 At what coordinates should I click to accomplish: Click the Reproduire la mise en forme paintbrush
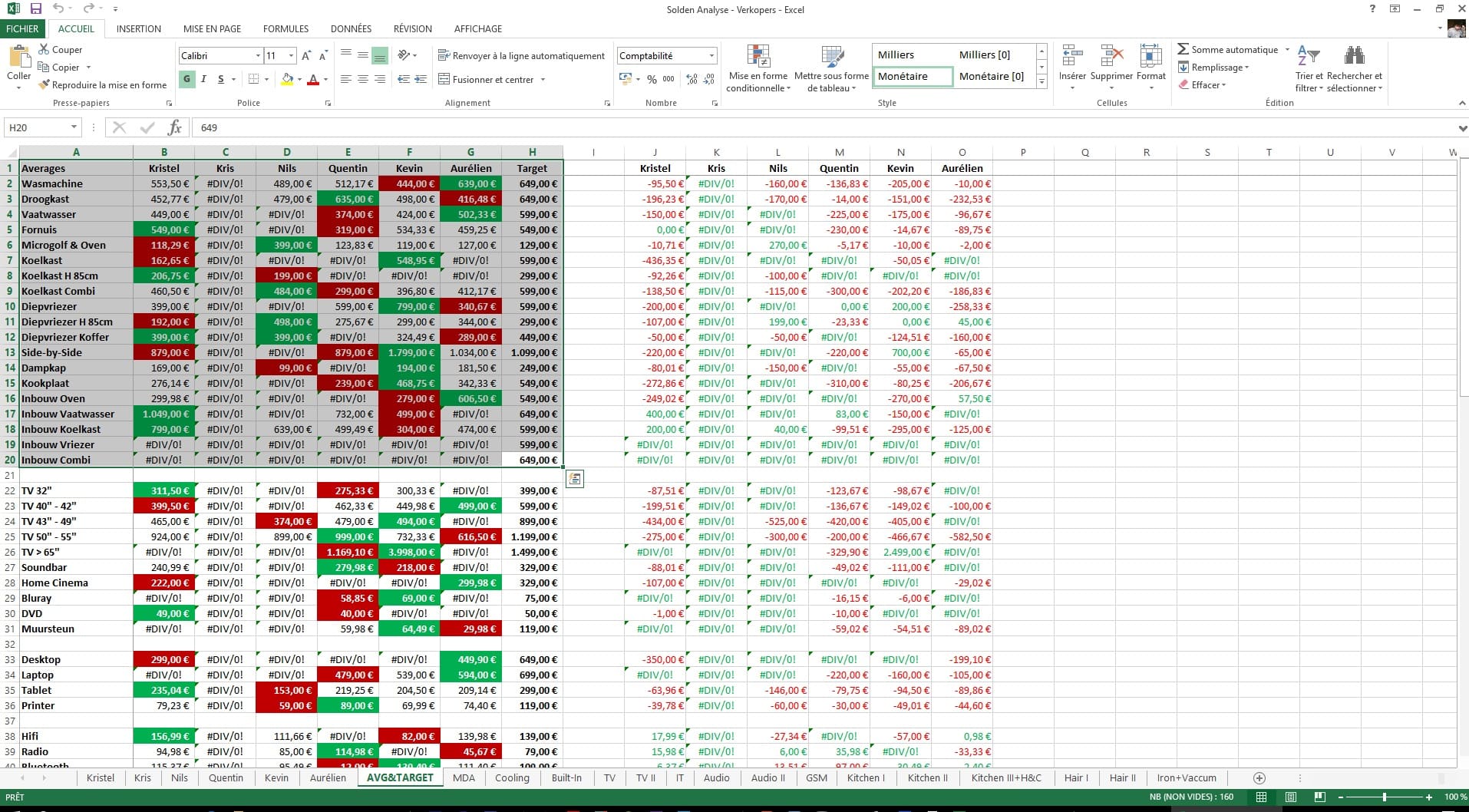[44, 85]
